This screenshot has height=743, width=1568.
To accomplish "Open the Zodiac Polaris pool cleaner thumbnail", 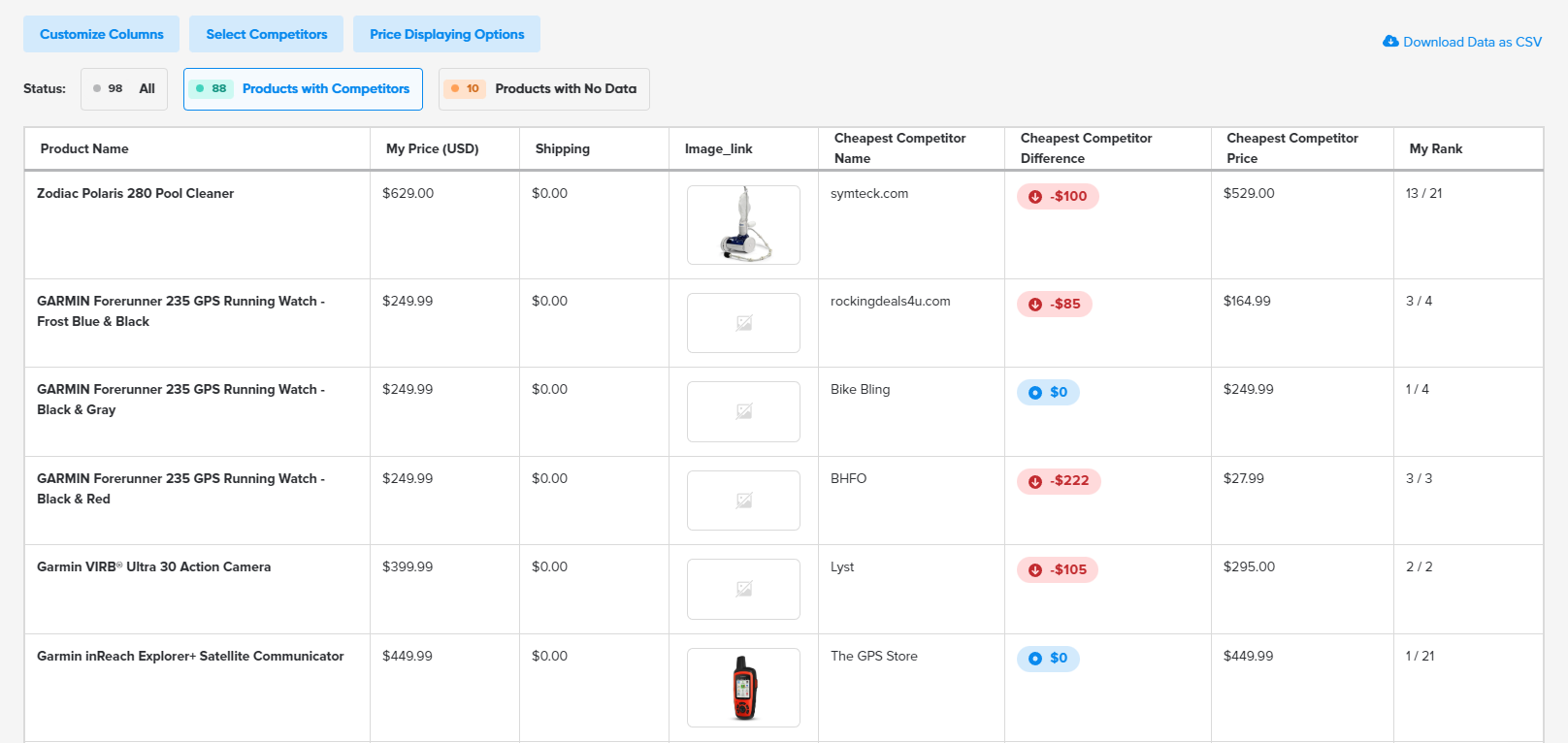I will click(744, 225).
